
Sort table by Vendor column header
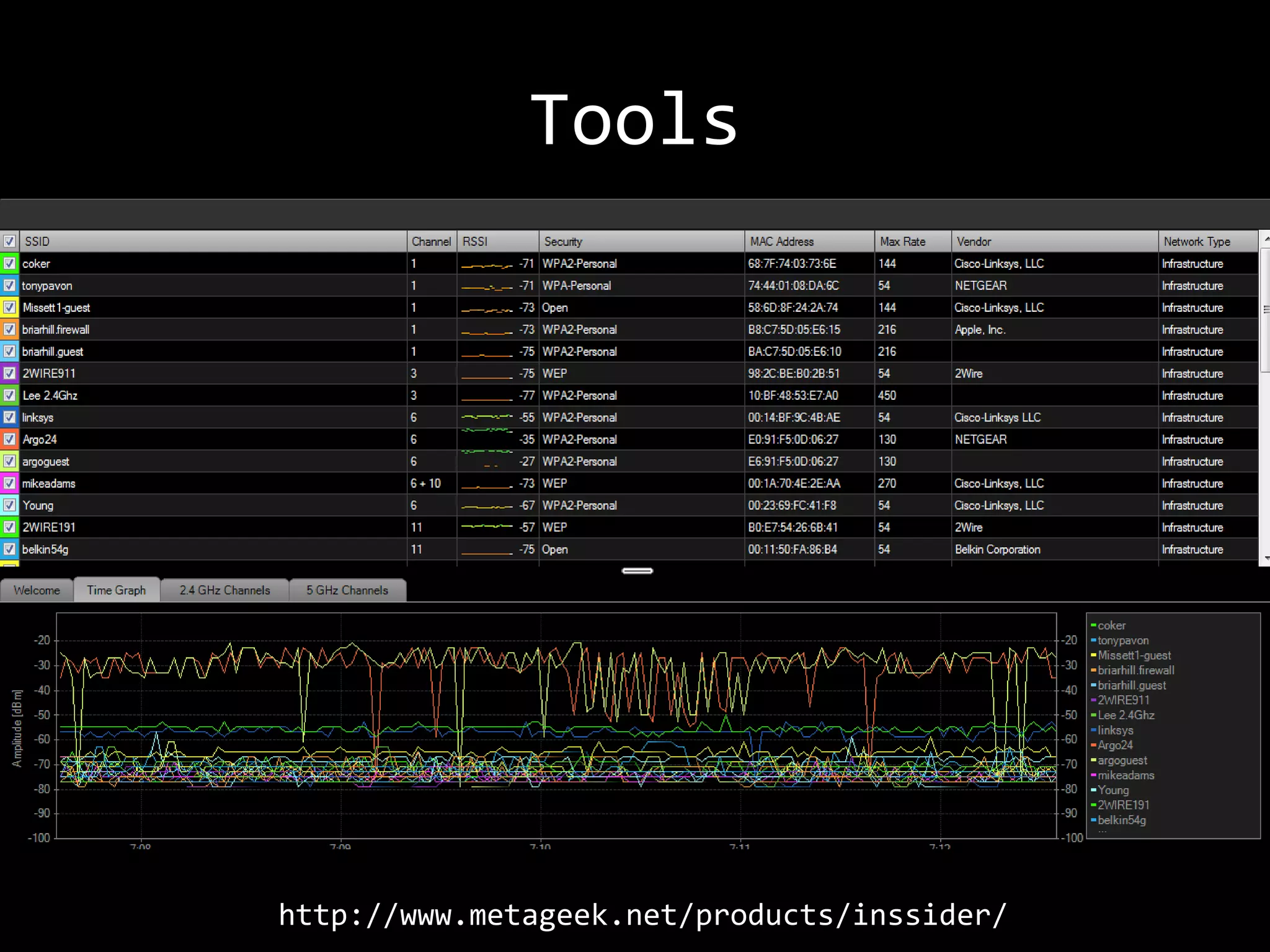coord(1055,241)
